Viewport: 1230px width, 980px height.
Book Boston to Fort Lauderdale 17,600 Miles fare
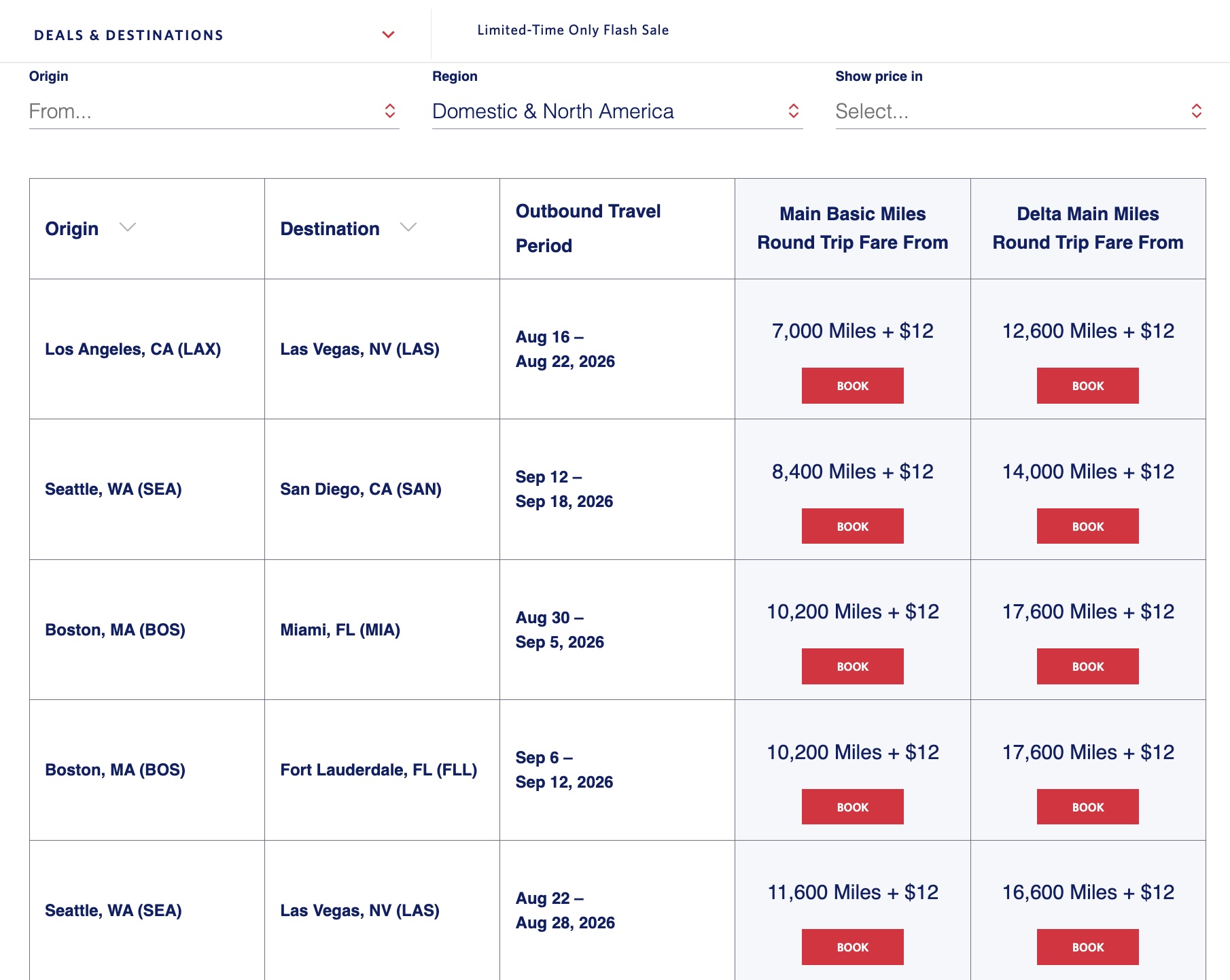1087,807
